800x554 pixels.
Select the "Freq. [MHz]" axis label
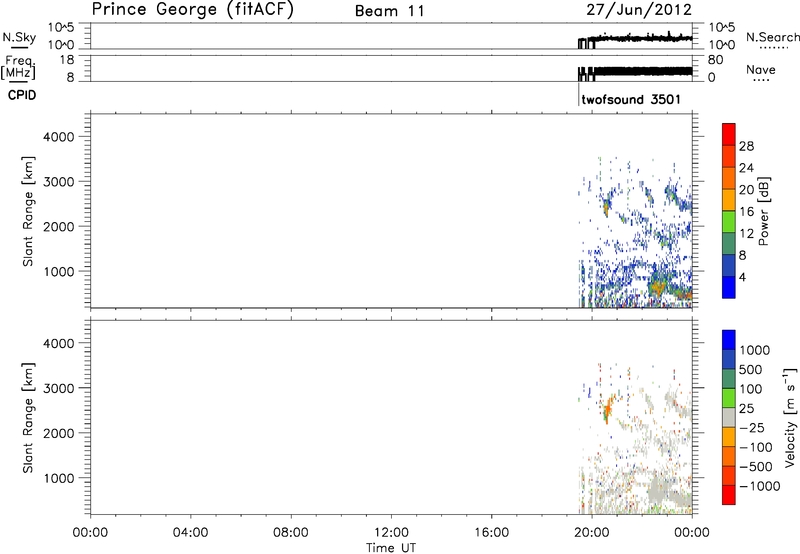[19, 67]
